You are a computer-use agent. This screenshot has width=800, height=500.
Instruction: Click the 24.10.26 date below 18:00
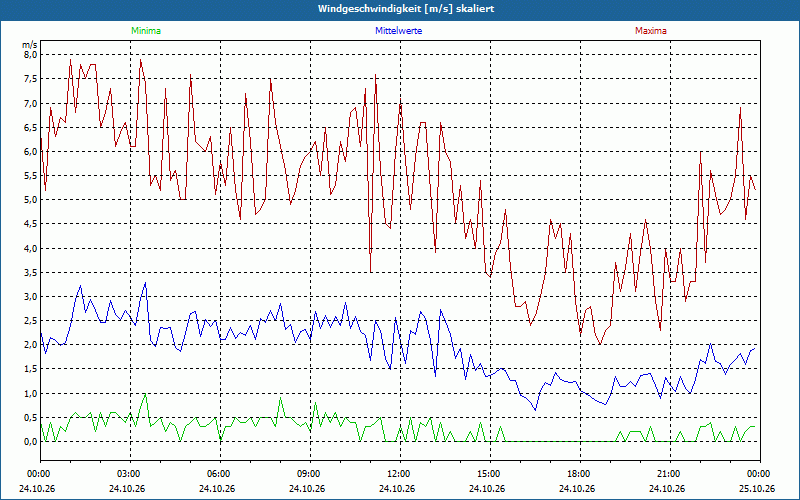[577, 488]
